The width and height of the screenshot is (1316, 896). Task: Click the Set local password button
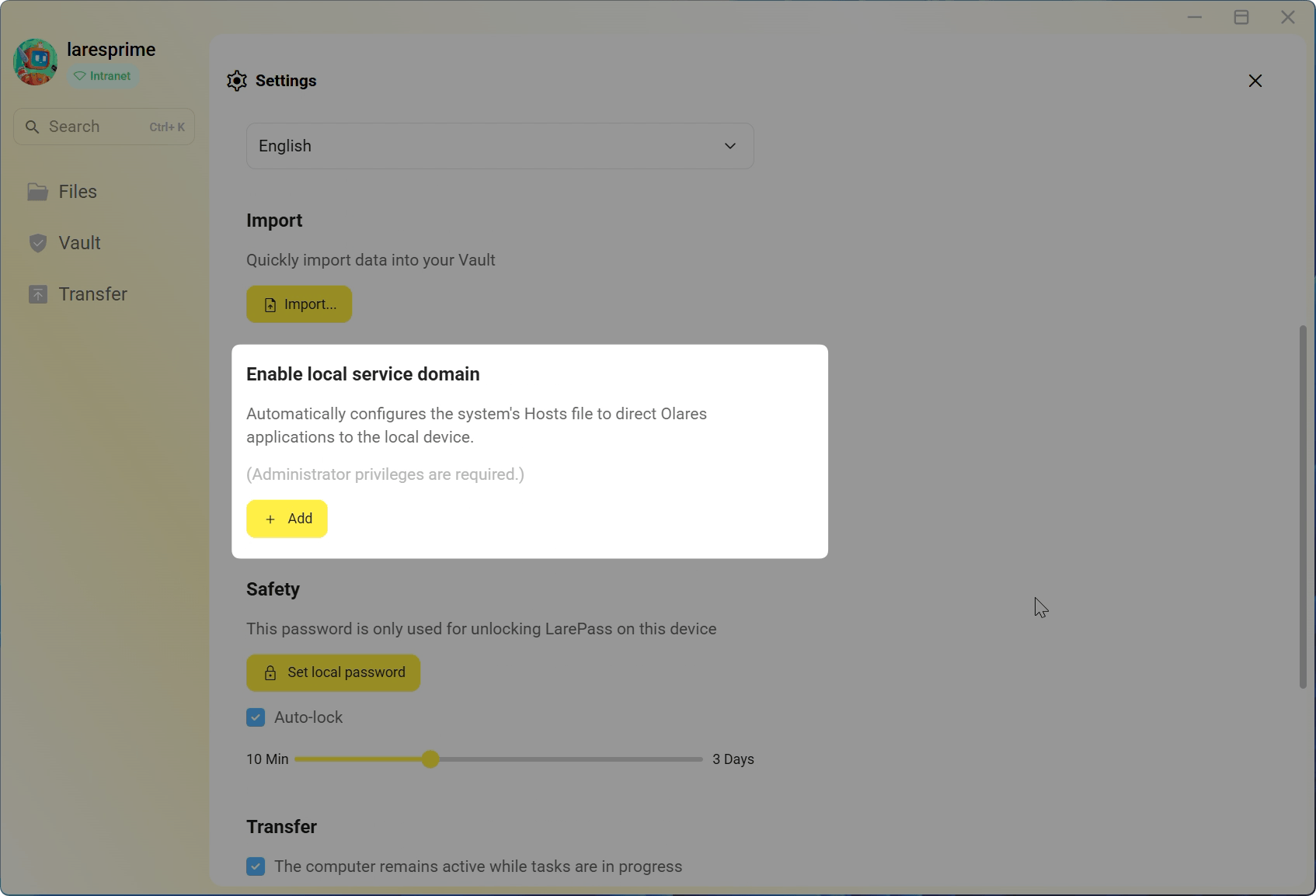[x=332, y=672]
